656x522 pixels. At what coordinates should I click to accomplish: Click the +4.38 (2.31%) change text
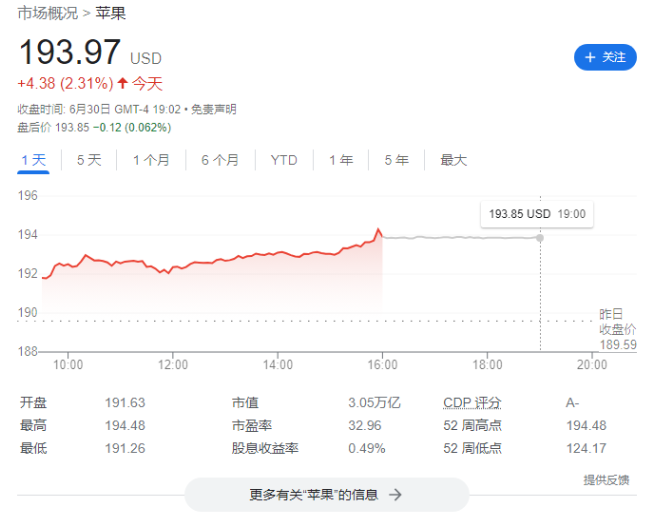pyautogui.click(x=65, y=84)
